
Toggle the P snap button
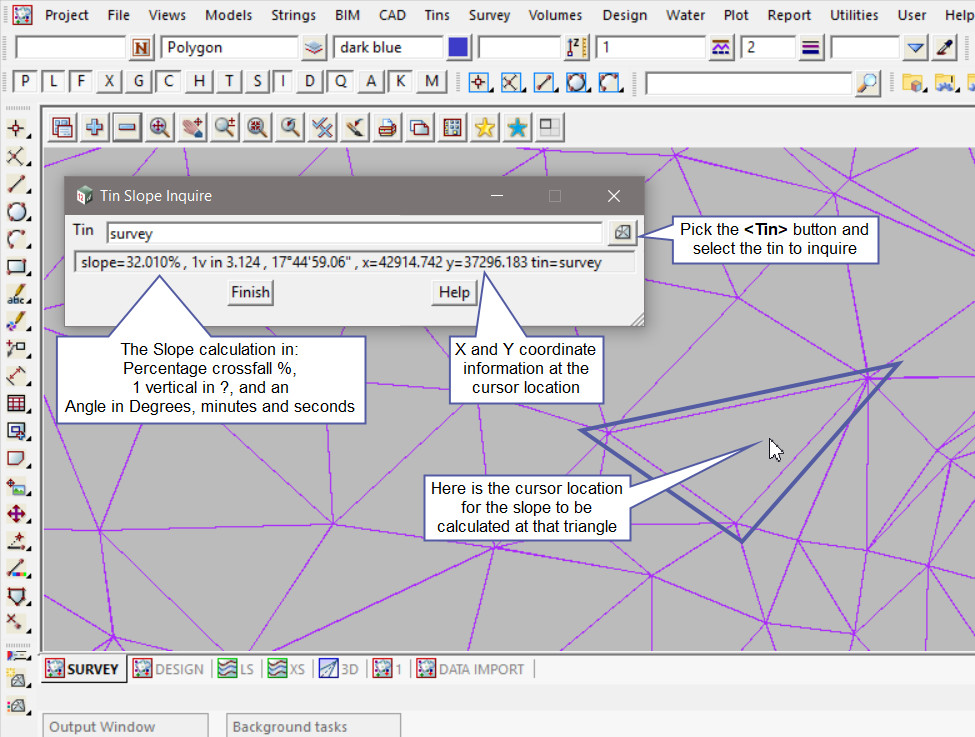click(x=24, y=82)
